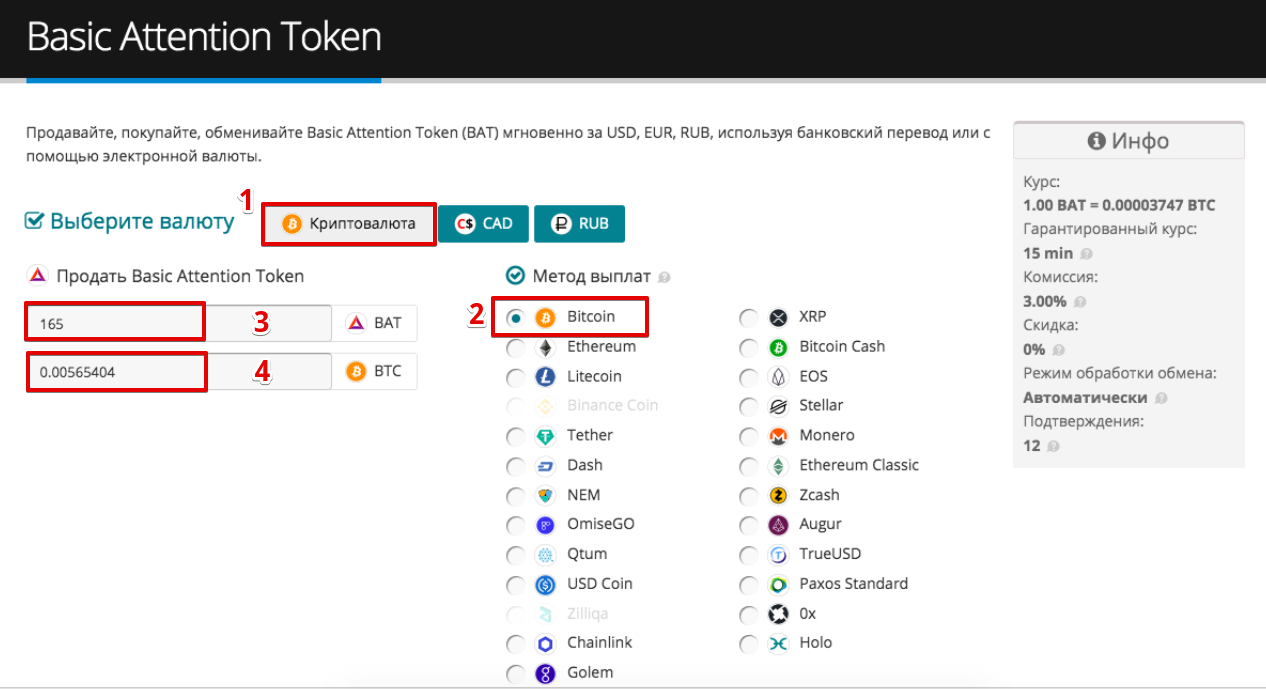
Task: Choose the Monero radio button
Action: tap(749, 437)
